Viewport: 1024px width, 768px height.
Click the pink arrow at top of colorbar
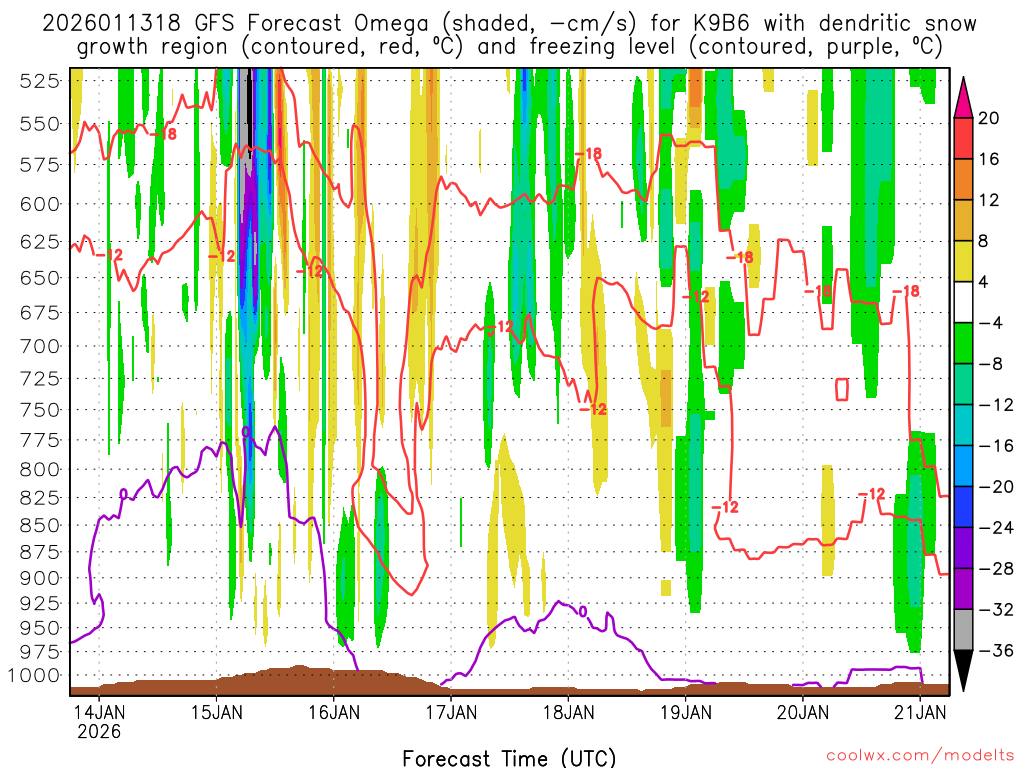pos(963,99)
